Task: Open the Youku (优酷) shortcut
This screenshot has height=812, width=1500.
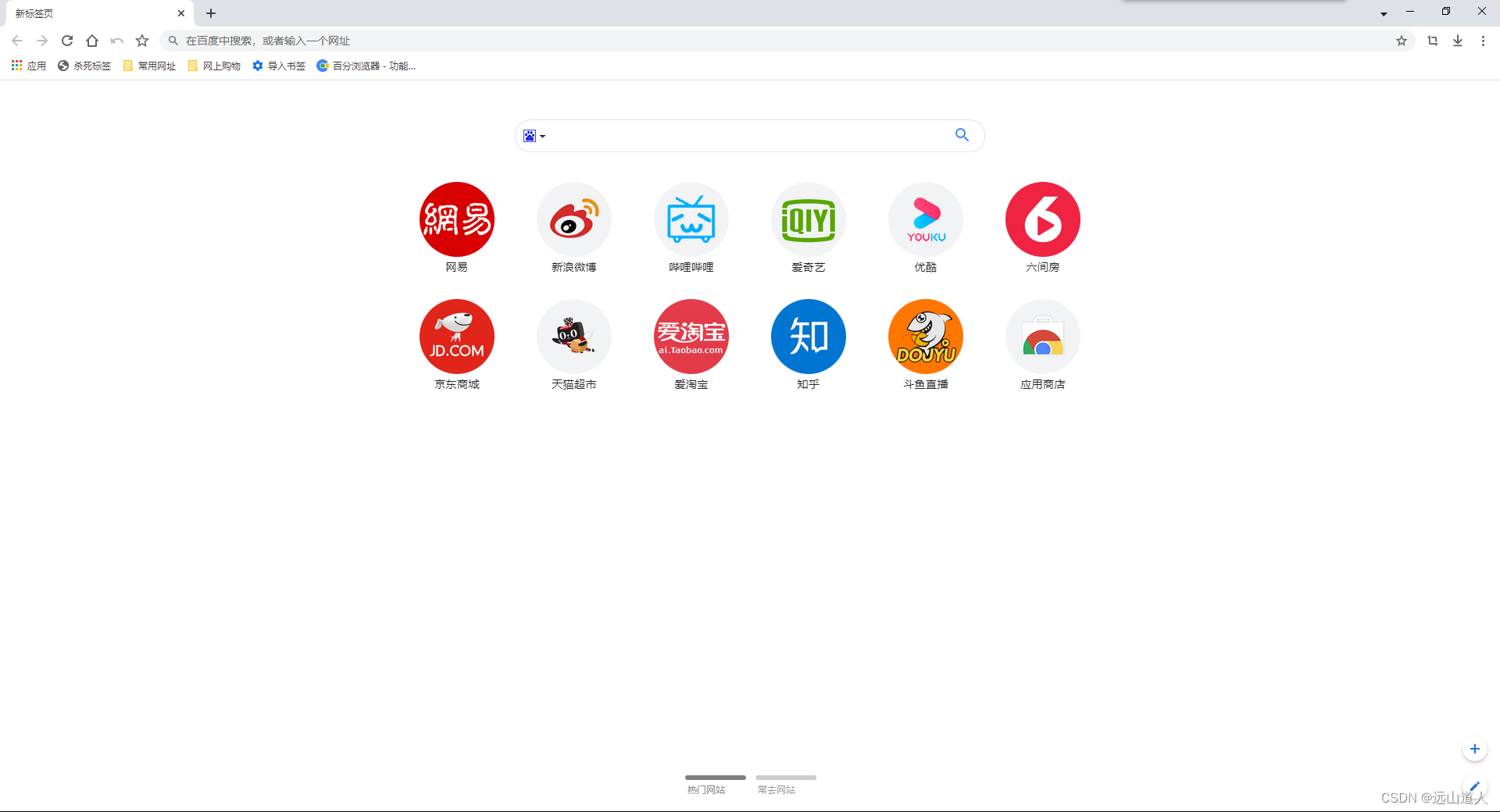Action: (x=926, y=219)
